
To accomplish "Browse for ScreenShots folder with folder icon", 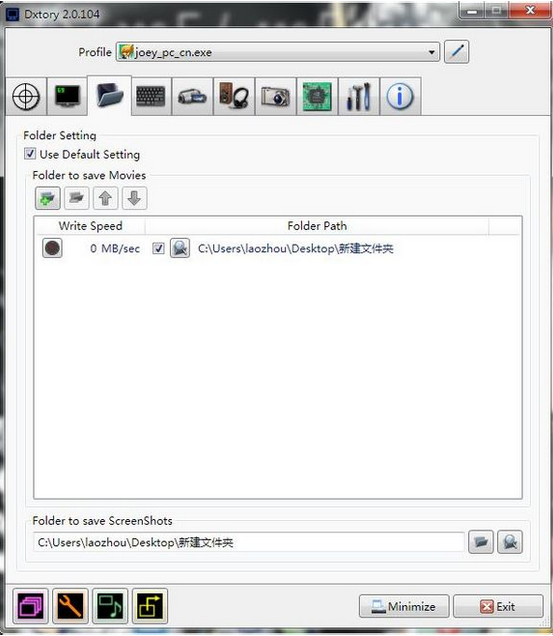I will [x=481, y=542].
